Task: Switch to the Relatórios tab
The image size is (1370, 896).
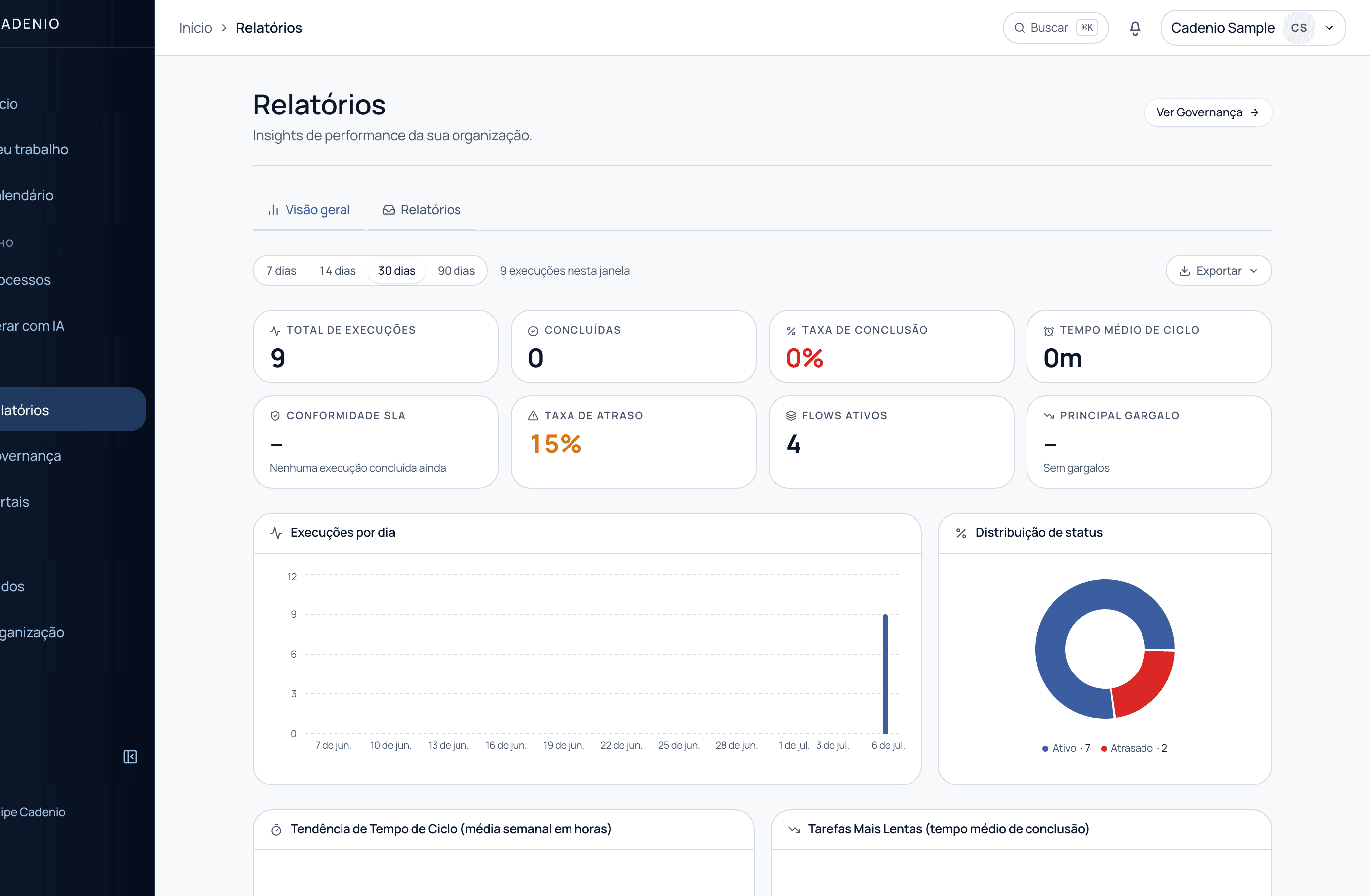Action: click(x=421, y=210)
